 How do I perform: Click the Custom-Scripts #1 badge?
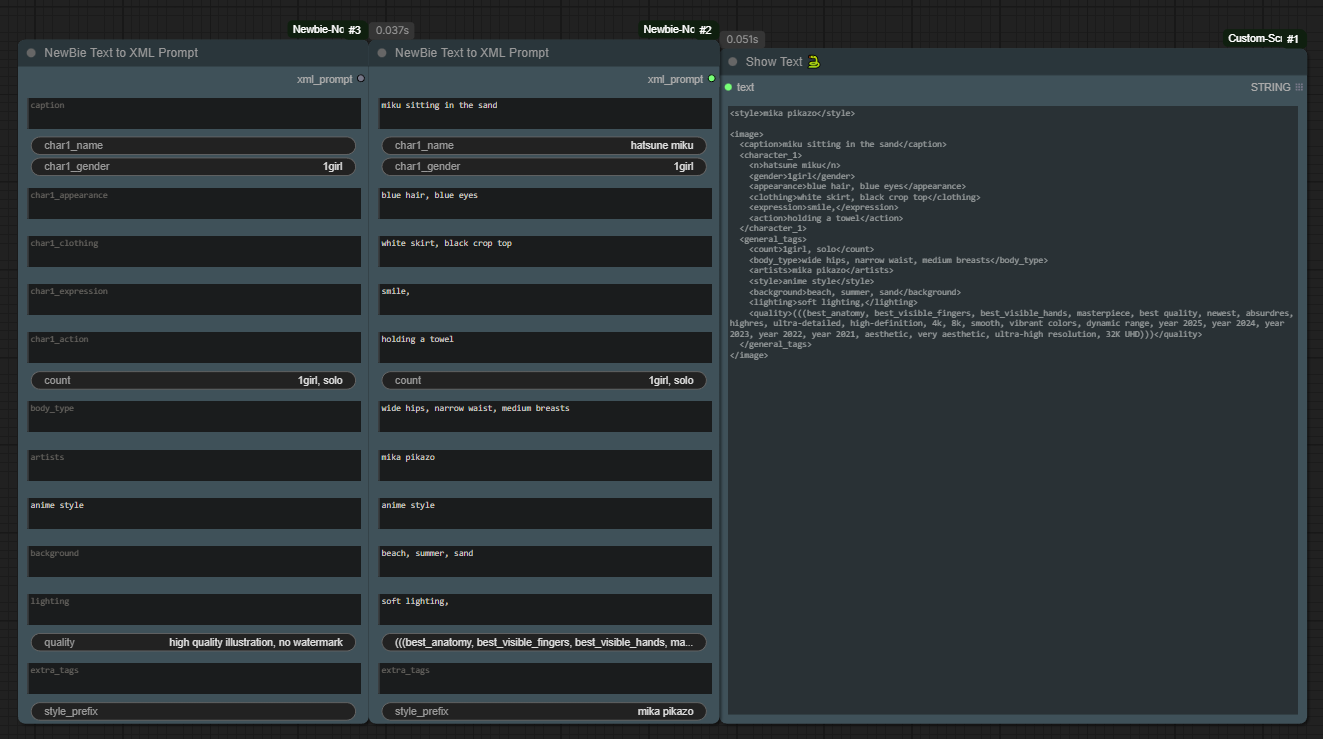point(1264,38)
